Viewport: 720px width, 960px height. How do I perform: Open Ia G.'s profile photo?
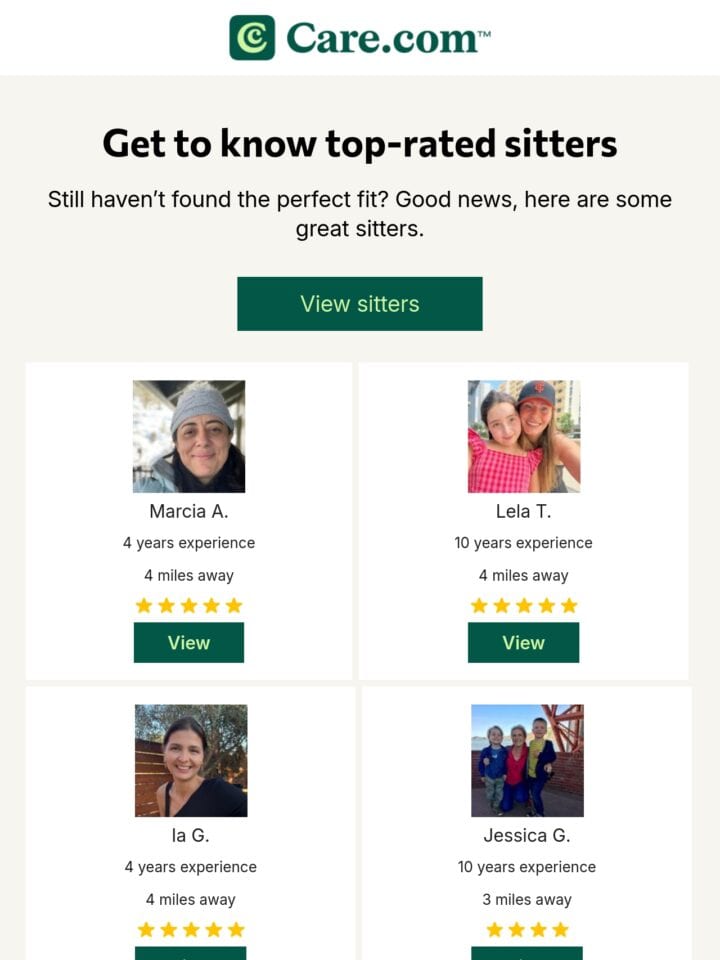(191, 760)
